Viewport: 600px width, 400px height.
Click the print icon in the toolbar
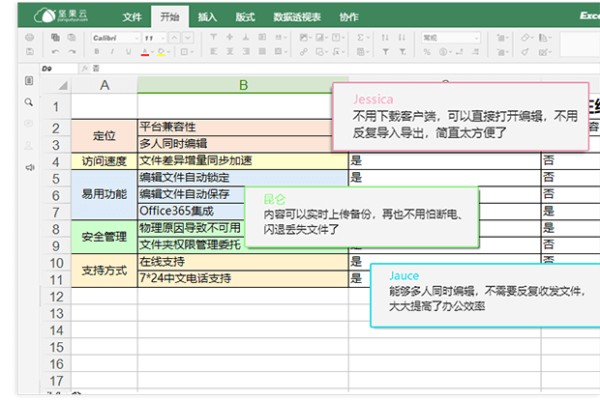coord(29,38)
